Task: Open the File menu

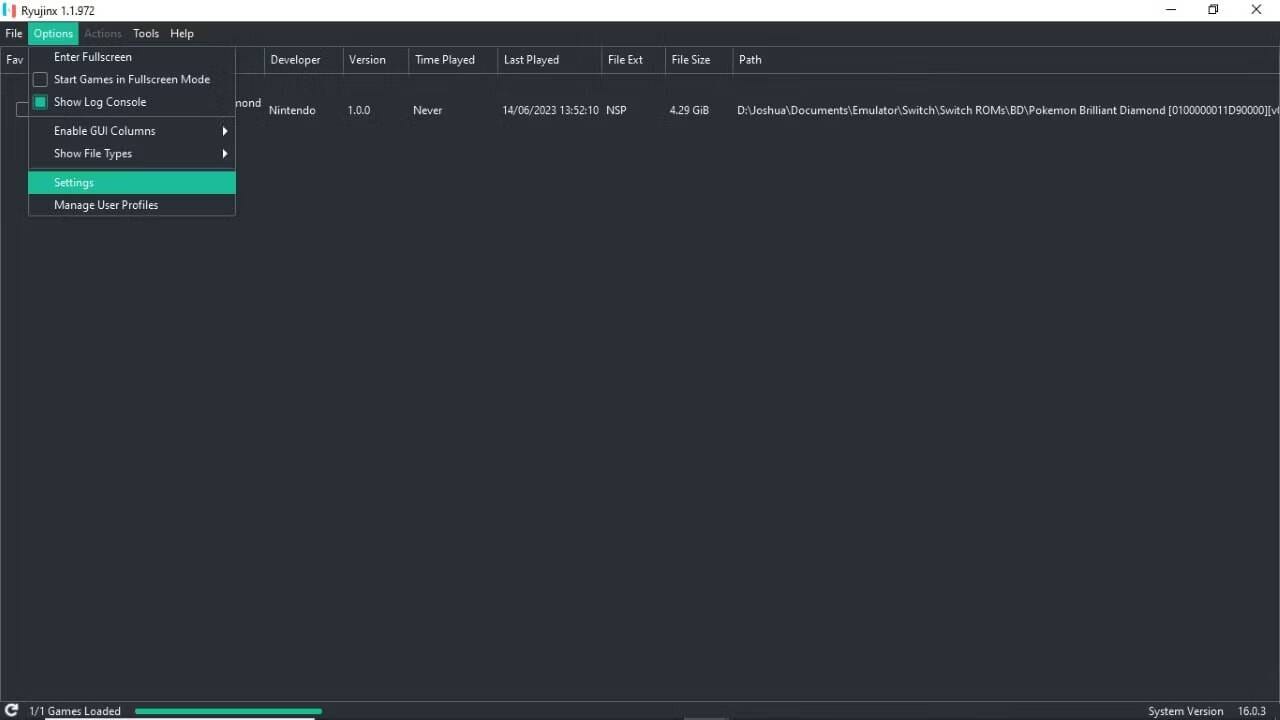Action: [14, 33]
